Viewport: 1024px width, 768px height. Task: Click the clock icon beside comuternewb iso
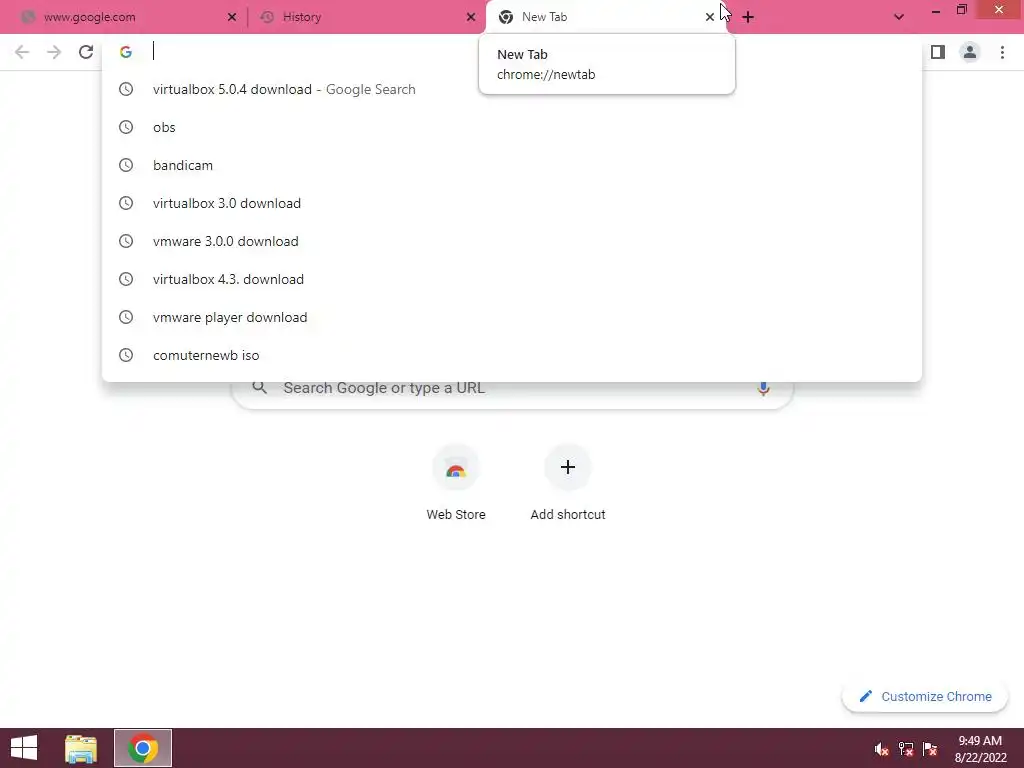point(126,355)
